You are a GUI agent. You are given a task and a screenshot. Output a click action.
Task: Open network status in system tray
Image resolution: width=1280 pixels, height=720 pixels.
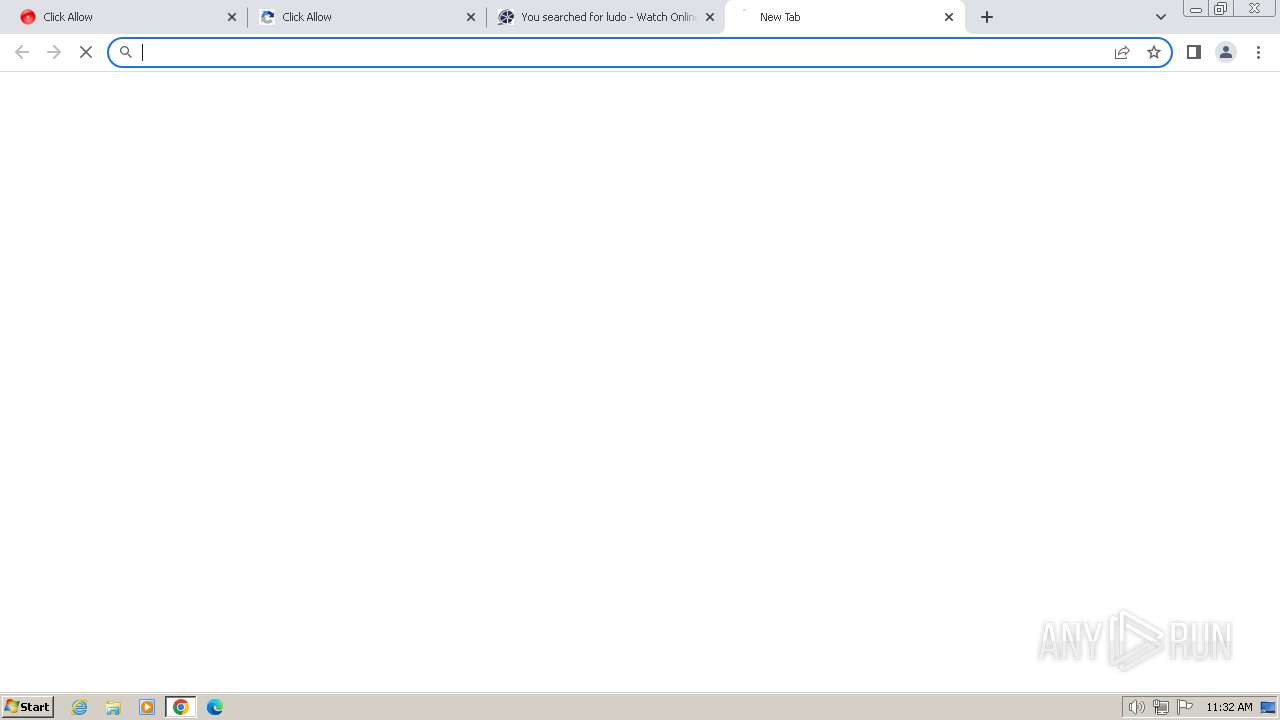[x=1161, y=707]
